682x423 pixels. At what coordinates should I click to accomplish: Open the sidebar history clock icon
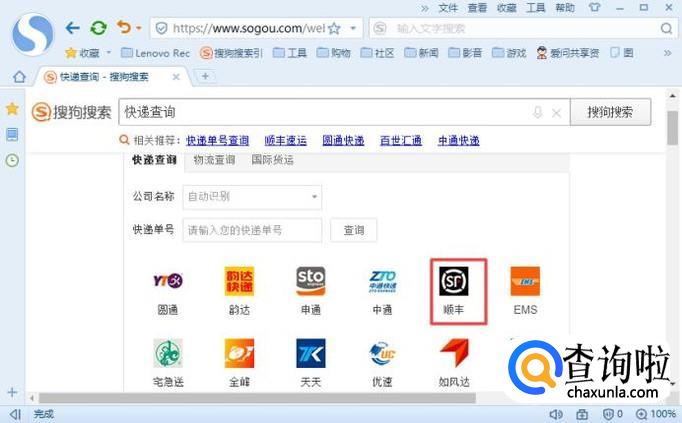12,160
